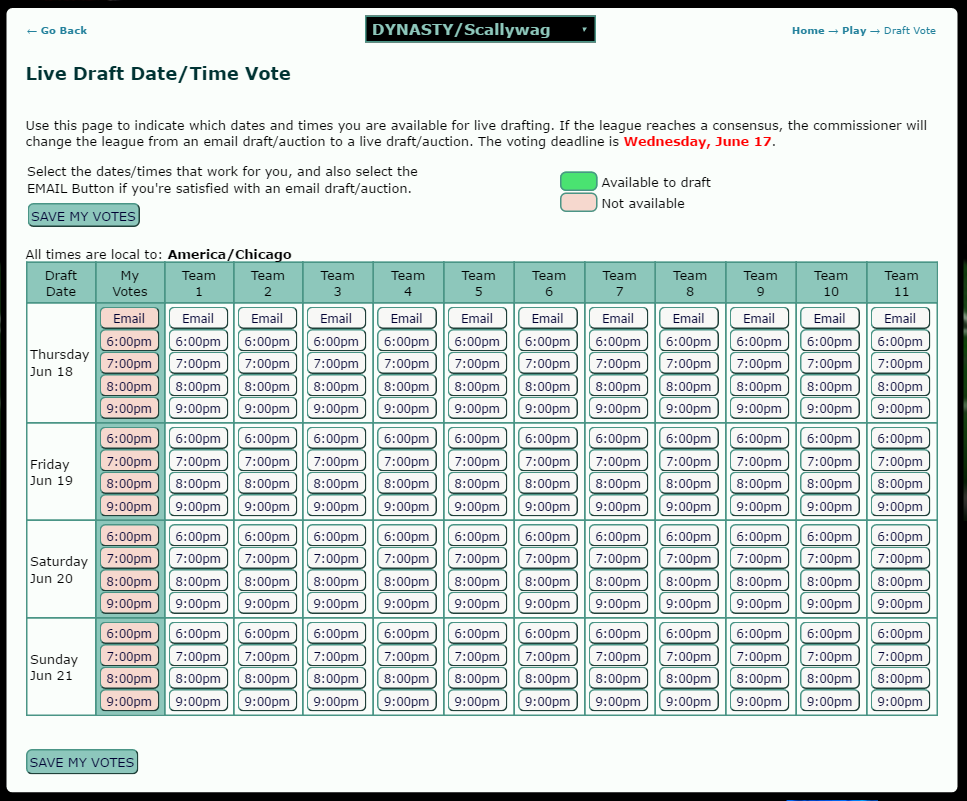967x801 pixels.
Task: Click Team 8 Sunday 9:00pm slot
Action: pyautogui.click(x=688, y=701)
